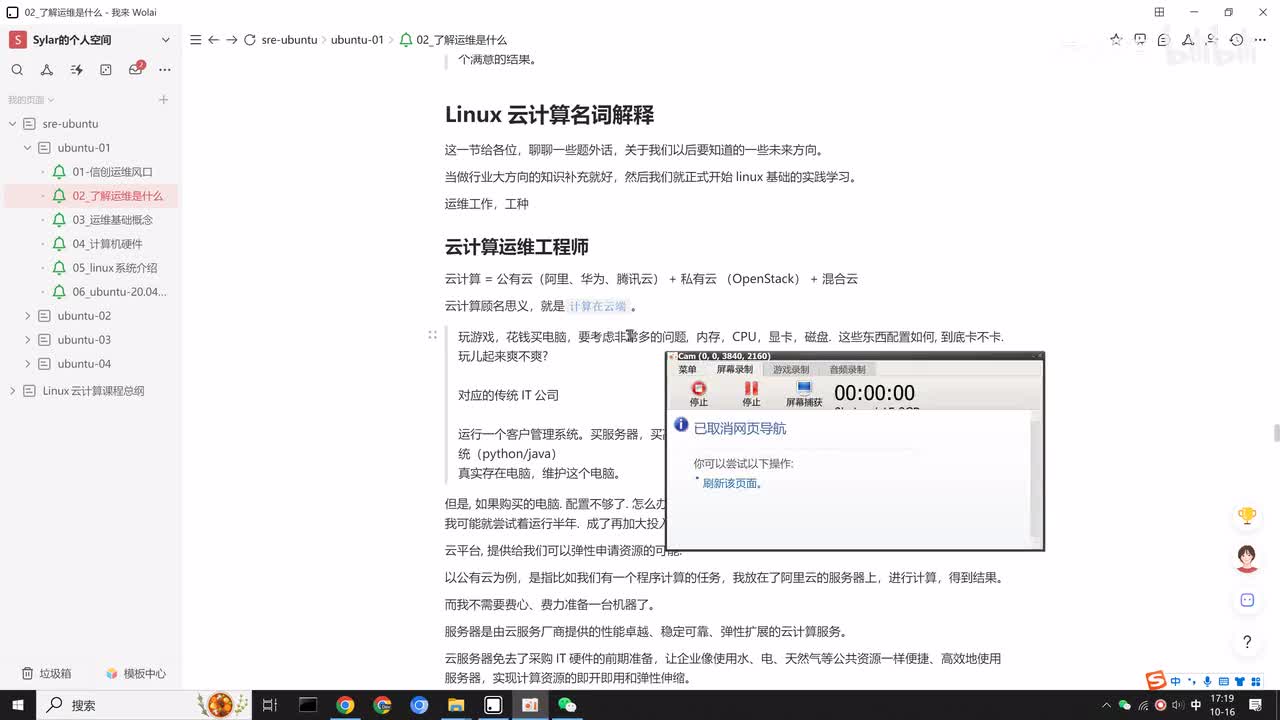The height and width of the screenshot is (720, 1280).
Task: Click the favorite star icon in top bar
Action: coord(1116,40)
